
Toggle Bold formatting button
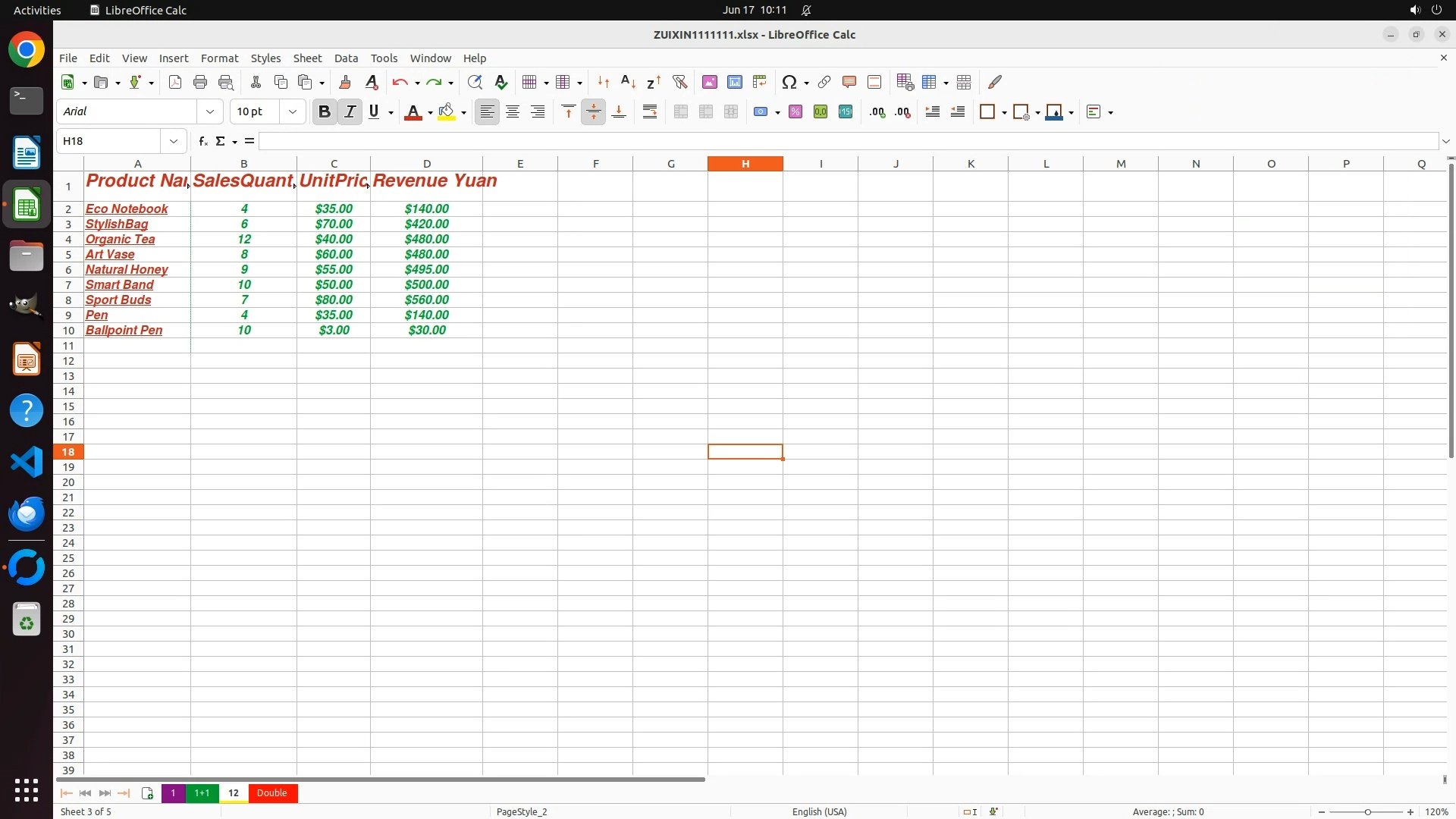point(325,112)
